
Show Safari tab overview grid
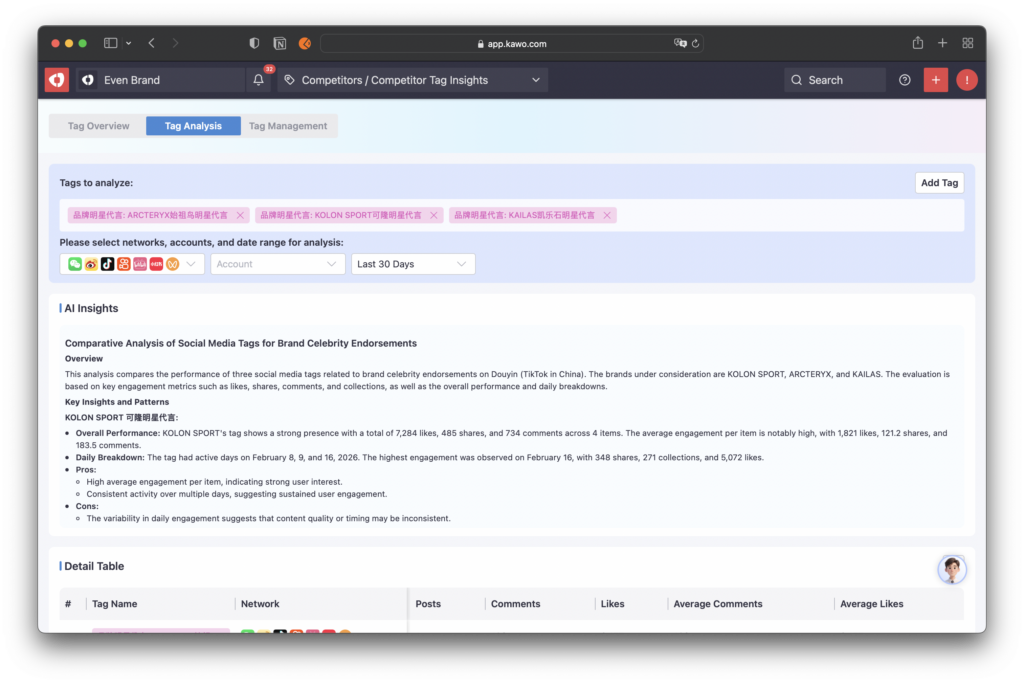coord(967,43)
